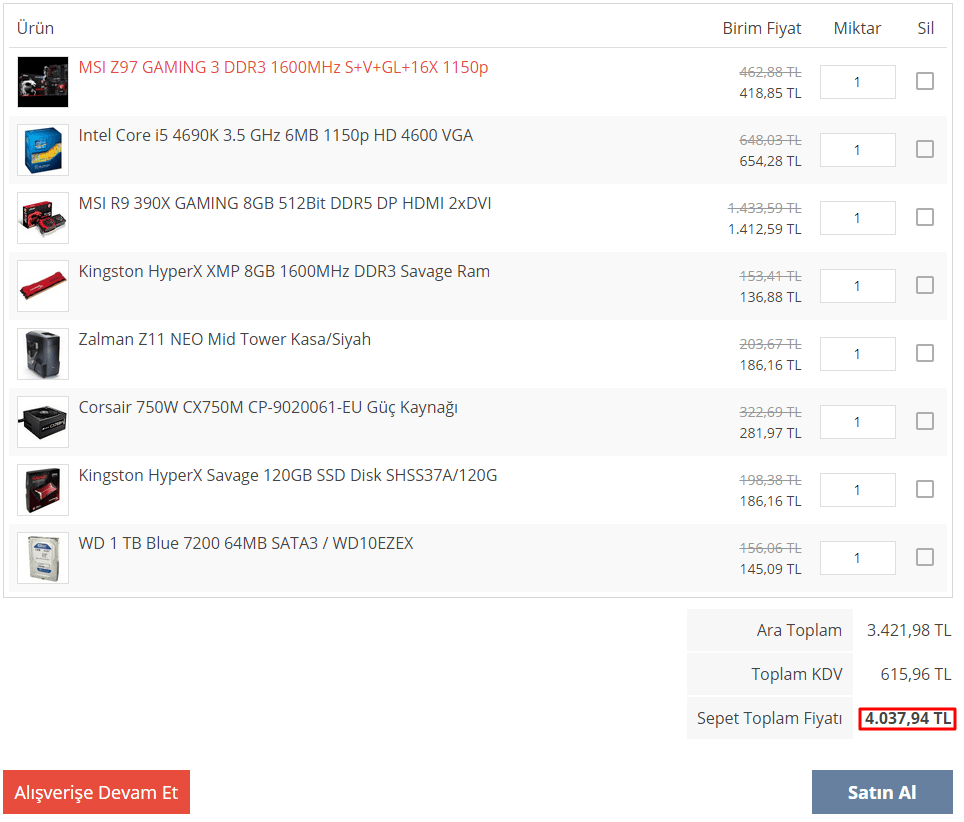964x822 pixels.
Task: Click struck-through price 1.433,59 TL
Action: [765, 208]
